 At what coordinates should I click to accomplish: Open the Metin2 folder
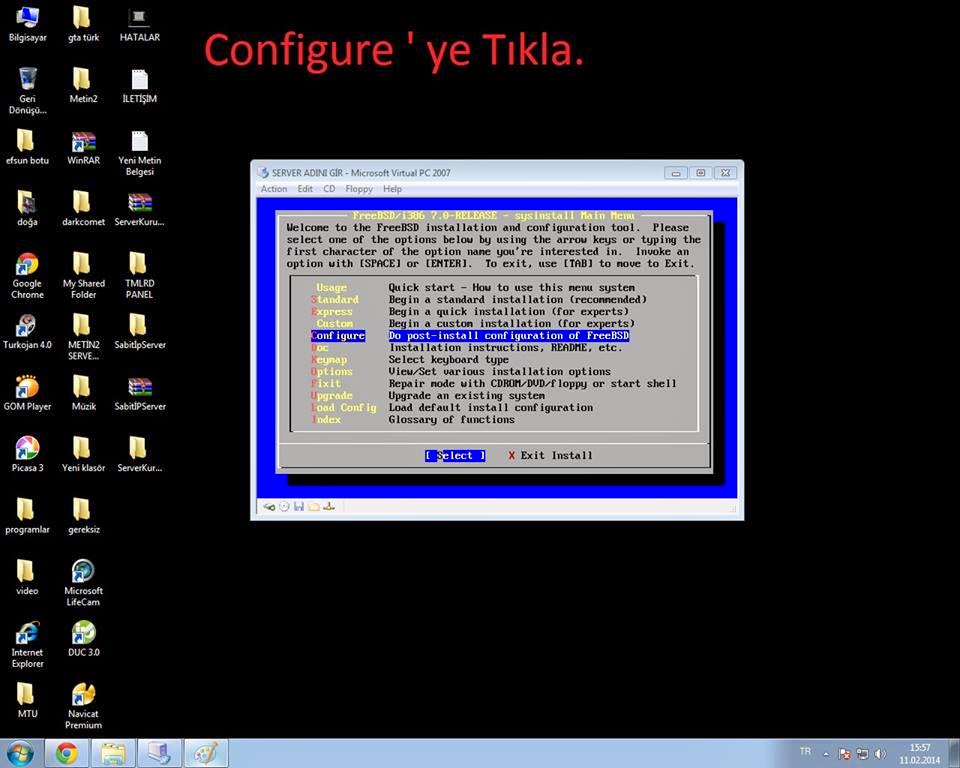coord(83,86)
